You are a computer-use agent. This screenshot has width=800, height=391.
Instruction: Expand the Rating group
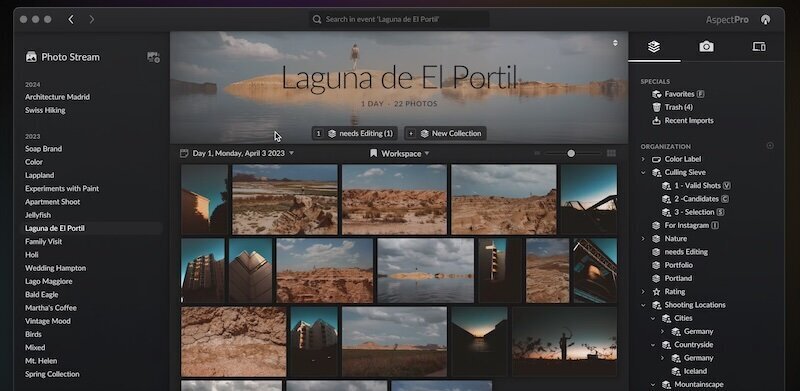pos(643,292)
